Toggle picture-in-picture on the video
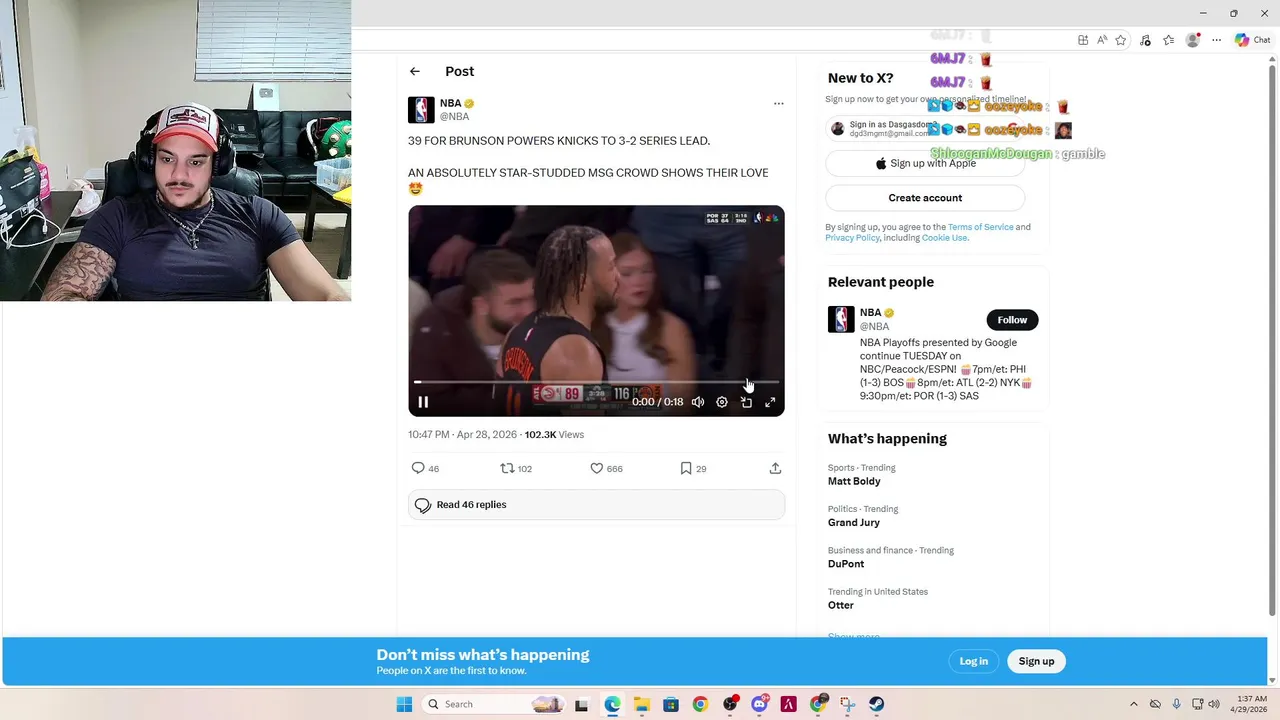 746,402
